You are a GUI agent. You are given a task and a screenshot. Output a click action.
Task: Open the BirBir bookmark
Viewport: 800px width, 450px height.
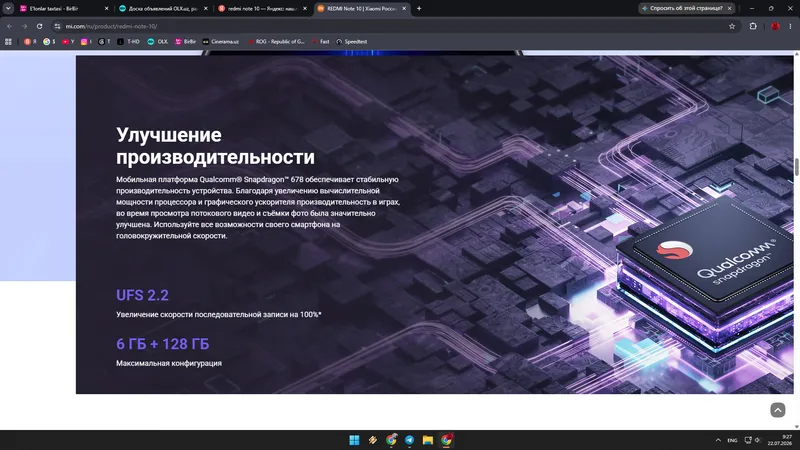[186, 42]
